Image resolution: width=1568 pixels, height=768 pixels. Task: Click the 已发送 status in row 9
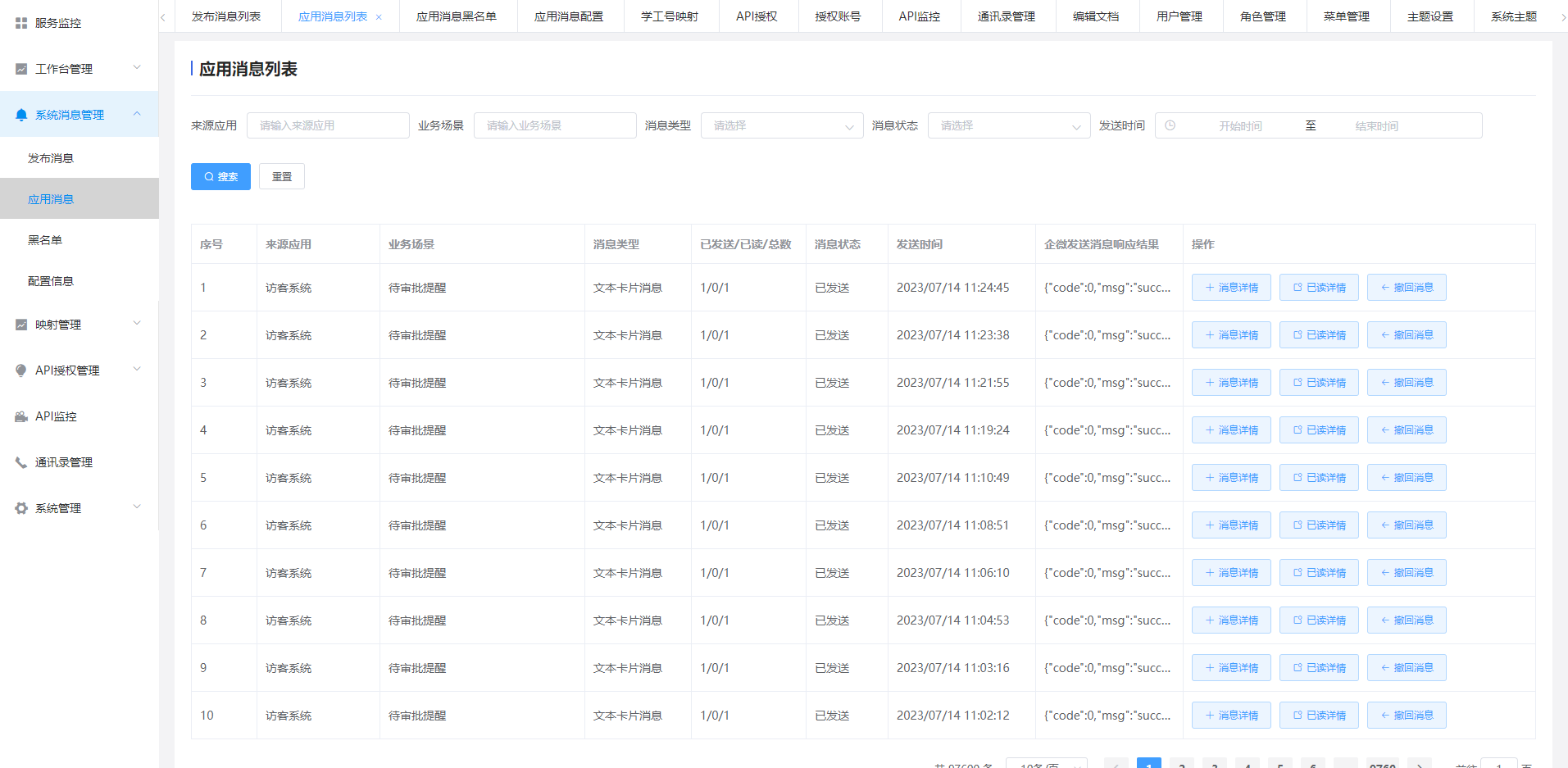tap(832, 668)
